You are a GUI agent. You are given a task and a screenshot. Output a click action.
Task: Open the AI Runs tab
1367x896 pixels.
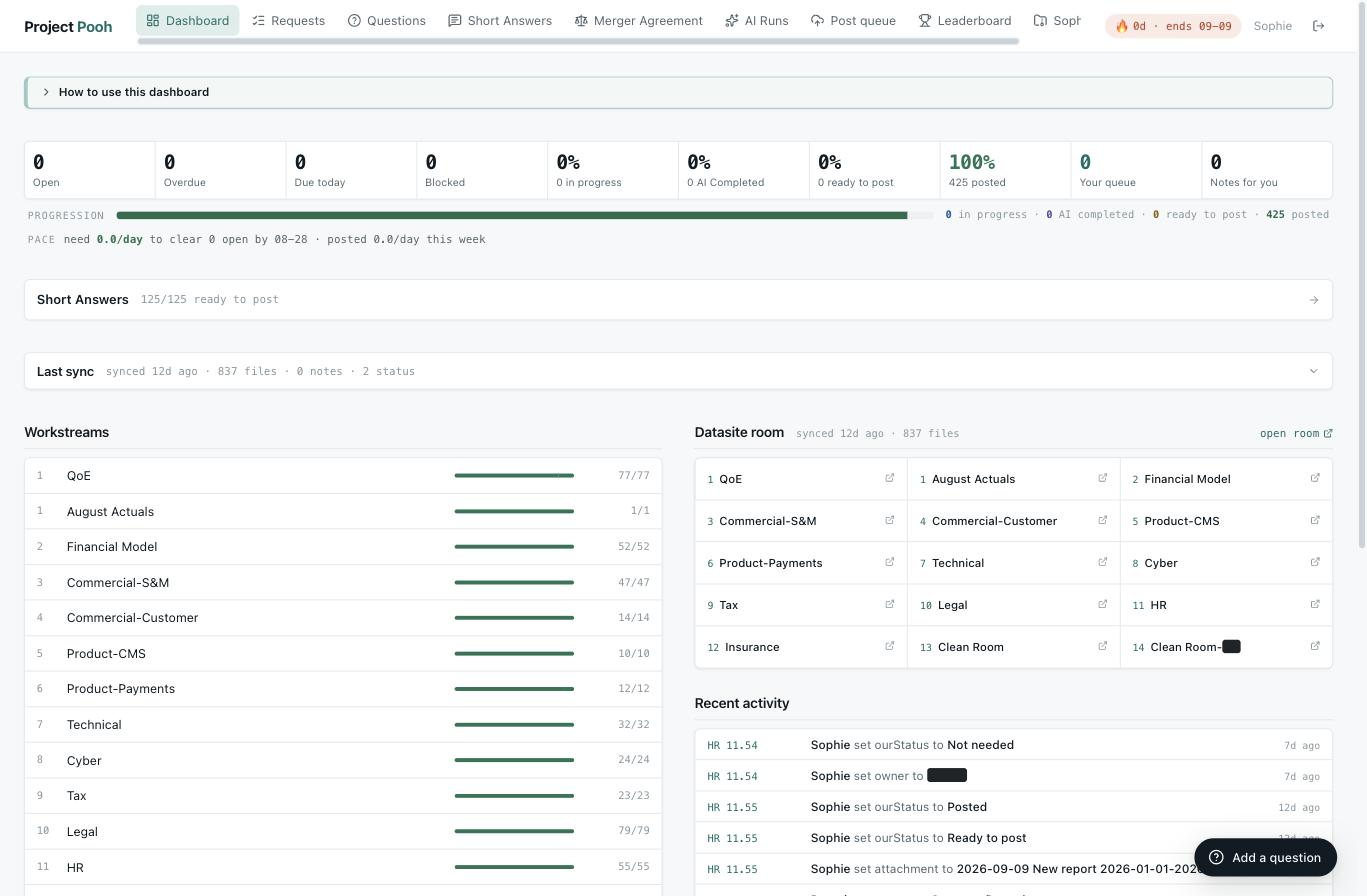tap(757, 20)
